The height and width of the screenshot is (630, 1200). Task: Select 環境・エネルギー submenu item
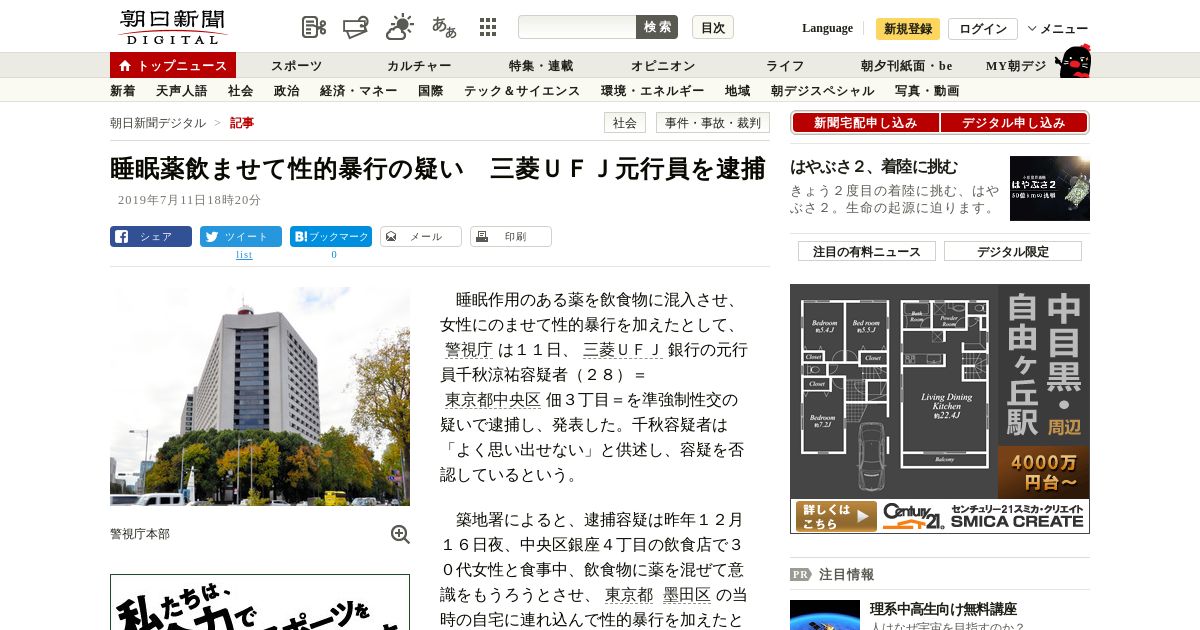coord(653,91)
